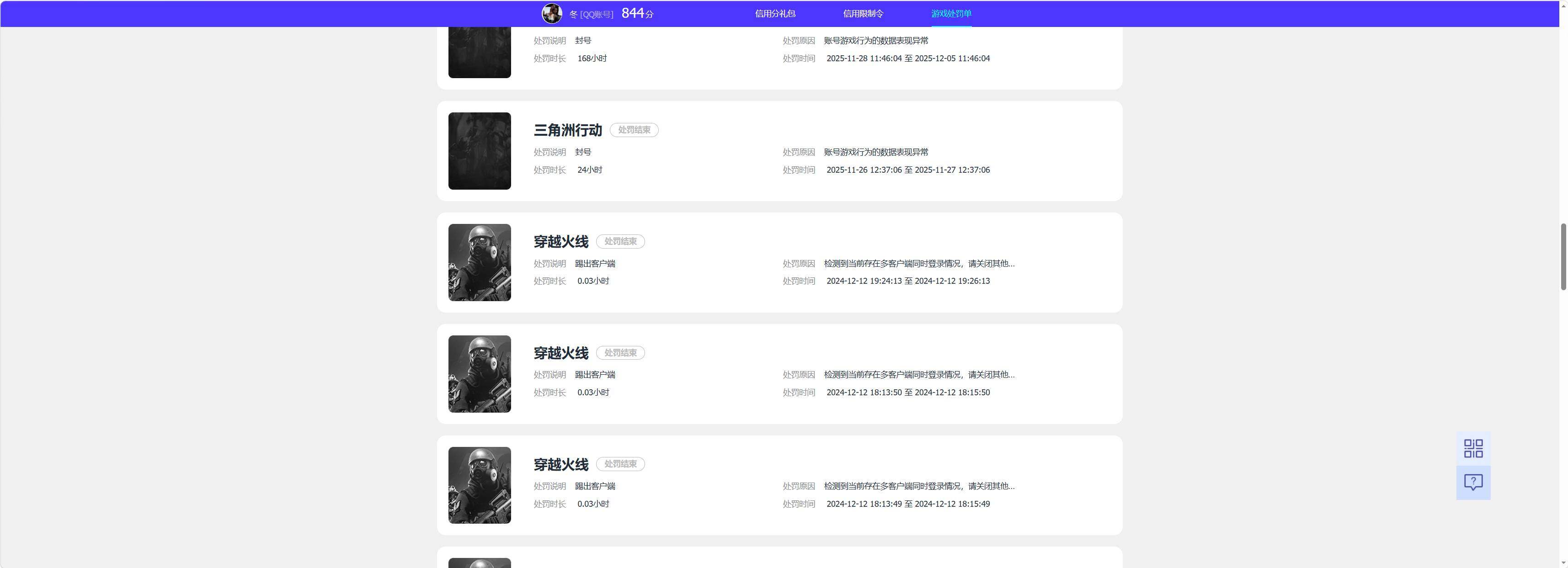
Task: Click 穿越火线 title of 18:13:49 record
Action: pos(560,465)
